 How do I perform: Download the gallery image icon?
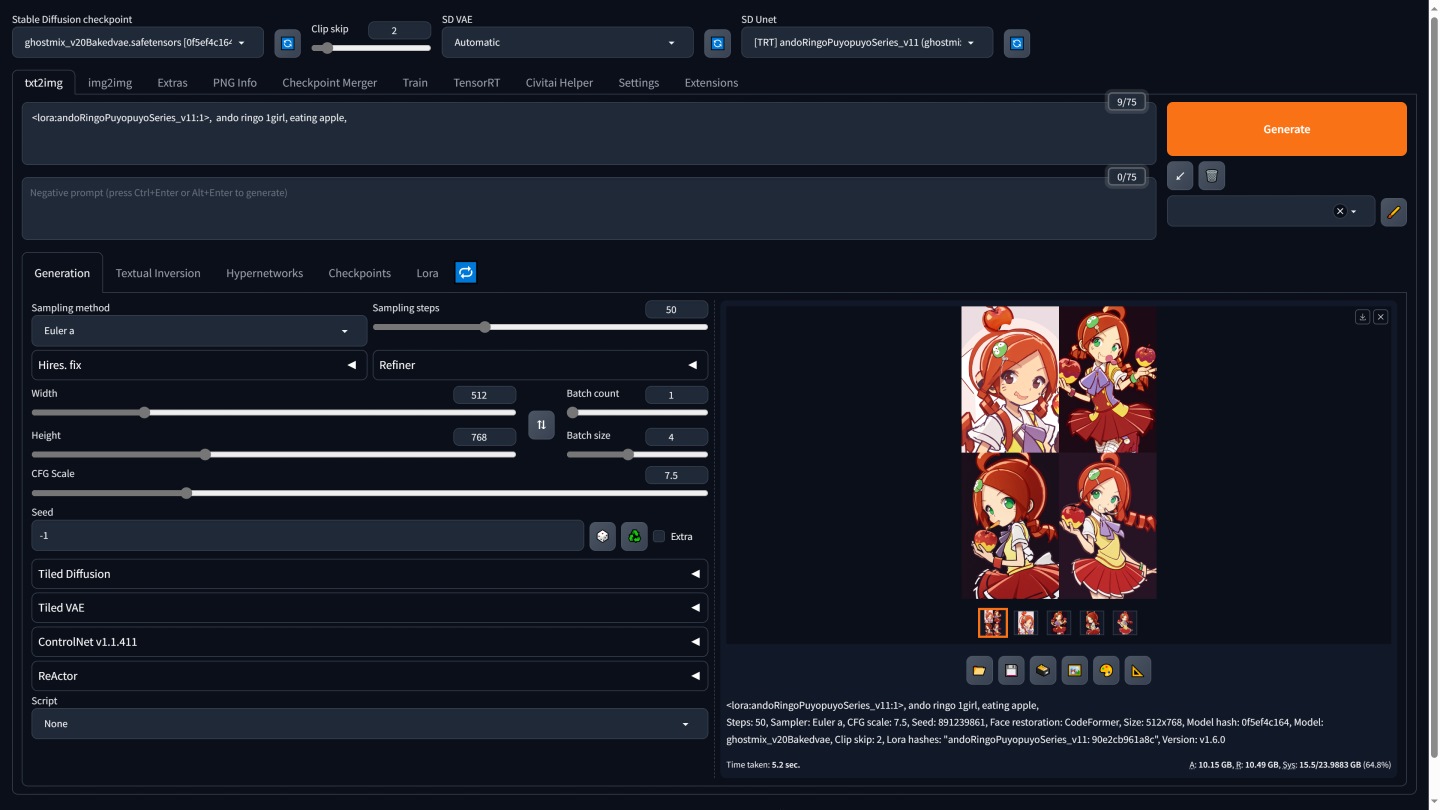(1362, 316)
